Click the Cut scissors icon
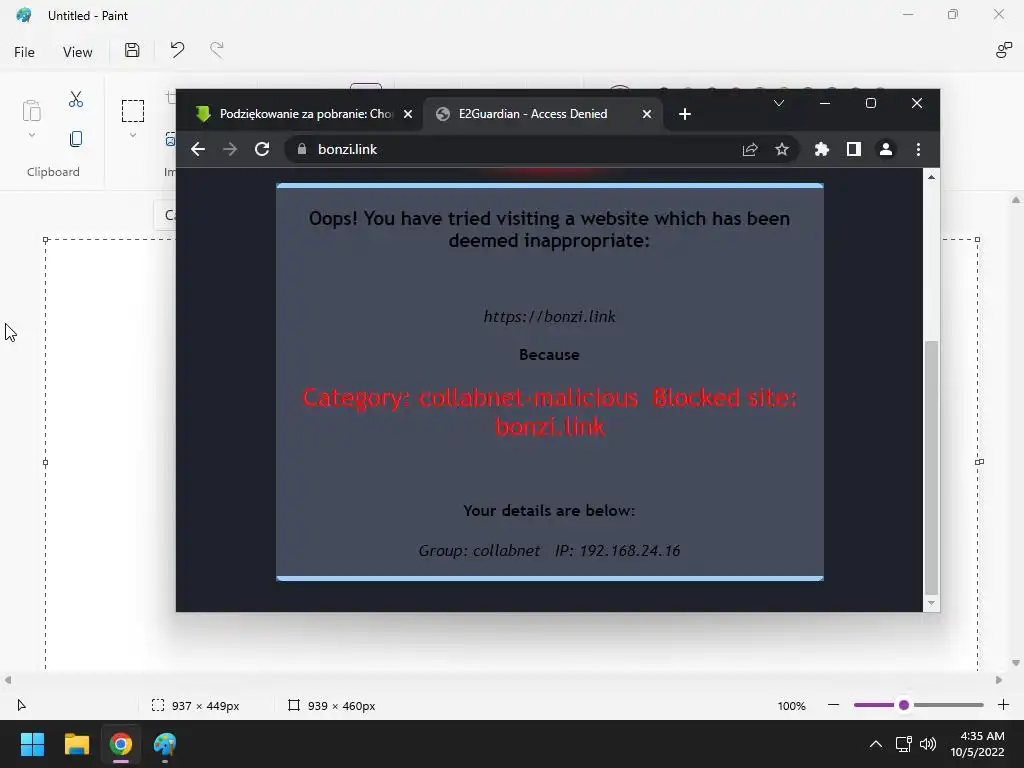The image size is (1024, 768). pyautogui.click(x=76, y=99)
